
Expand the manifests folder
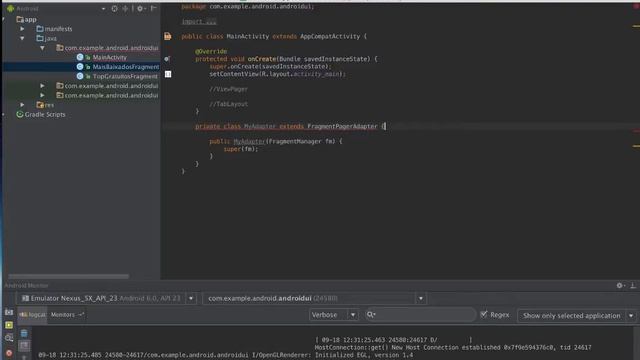[x=22, y=29]
